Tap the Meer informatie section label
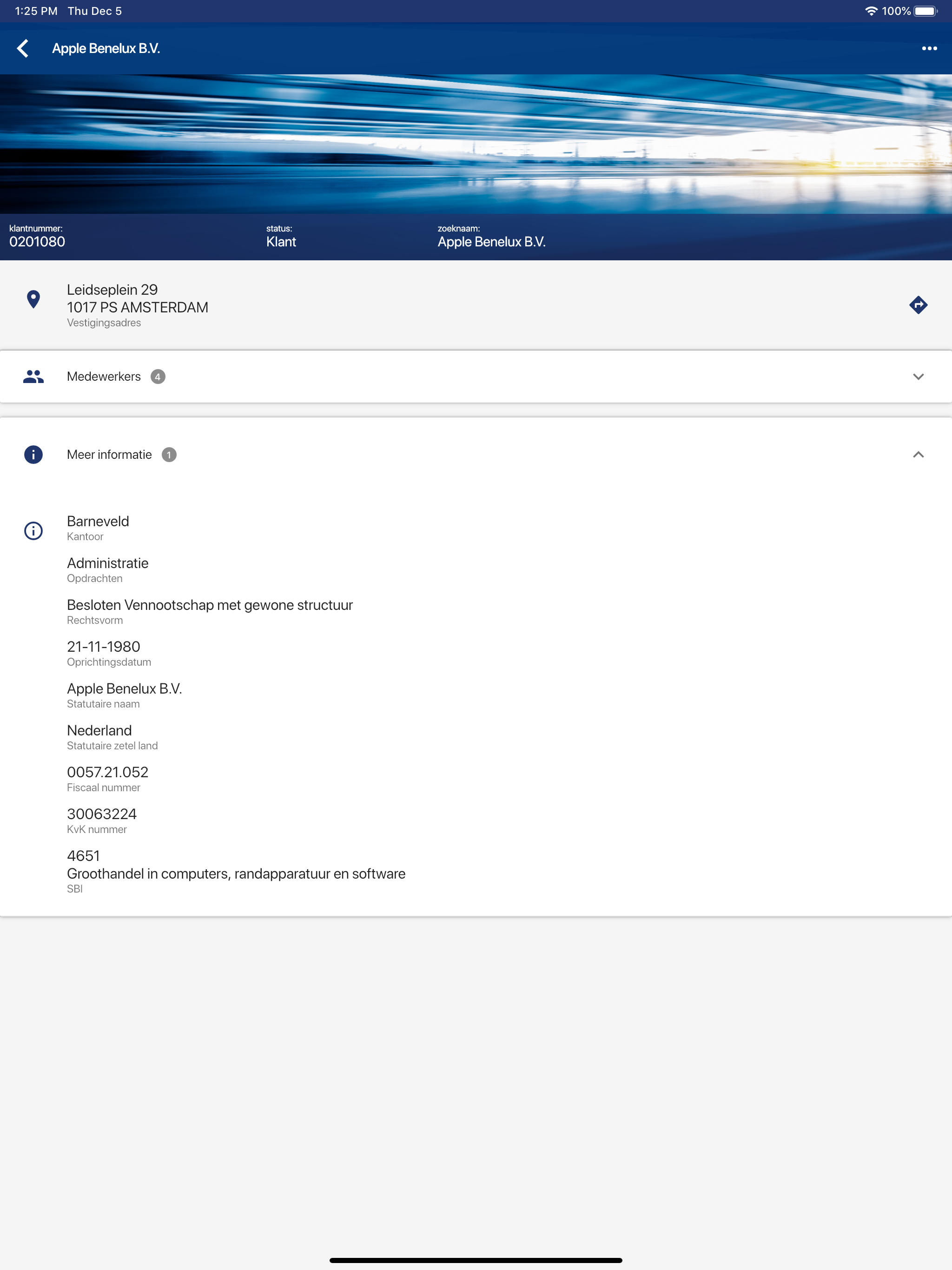Image resolution: width=952 pixels, height=1270 pixels. 109,455
